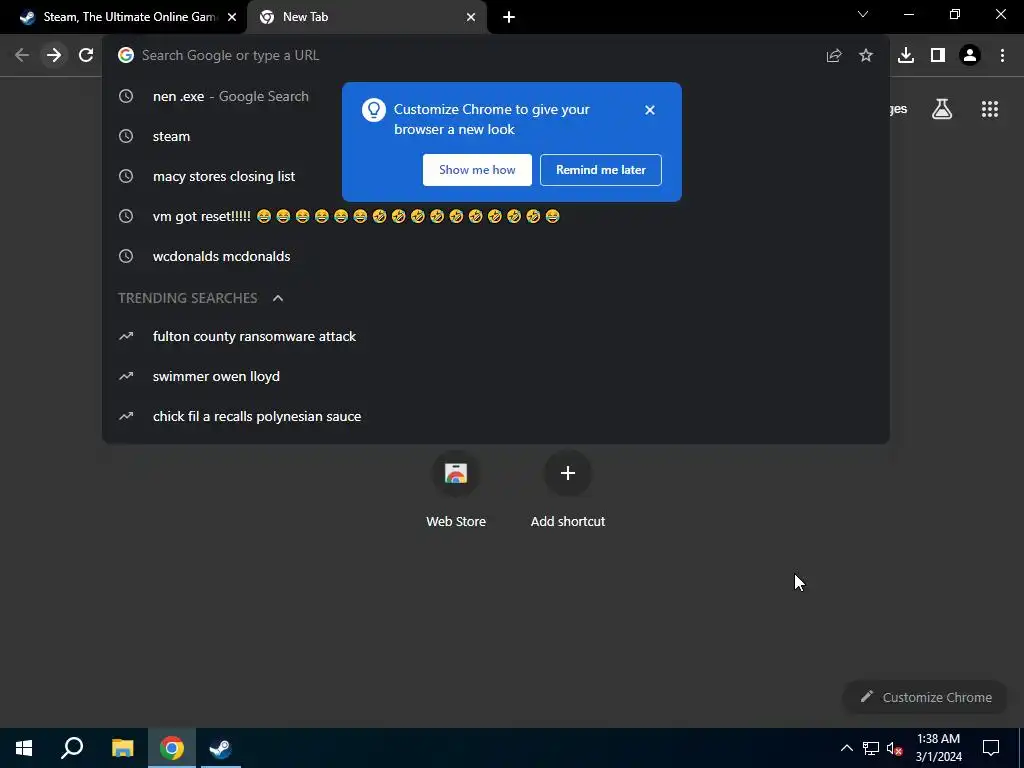Screen dimensions: 1024x768
Task: Open the Search Labs flask icon
Action: click(x=942, y=109)
